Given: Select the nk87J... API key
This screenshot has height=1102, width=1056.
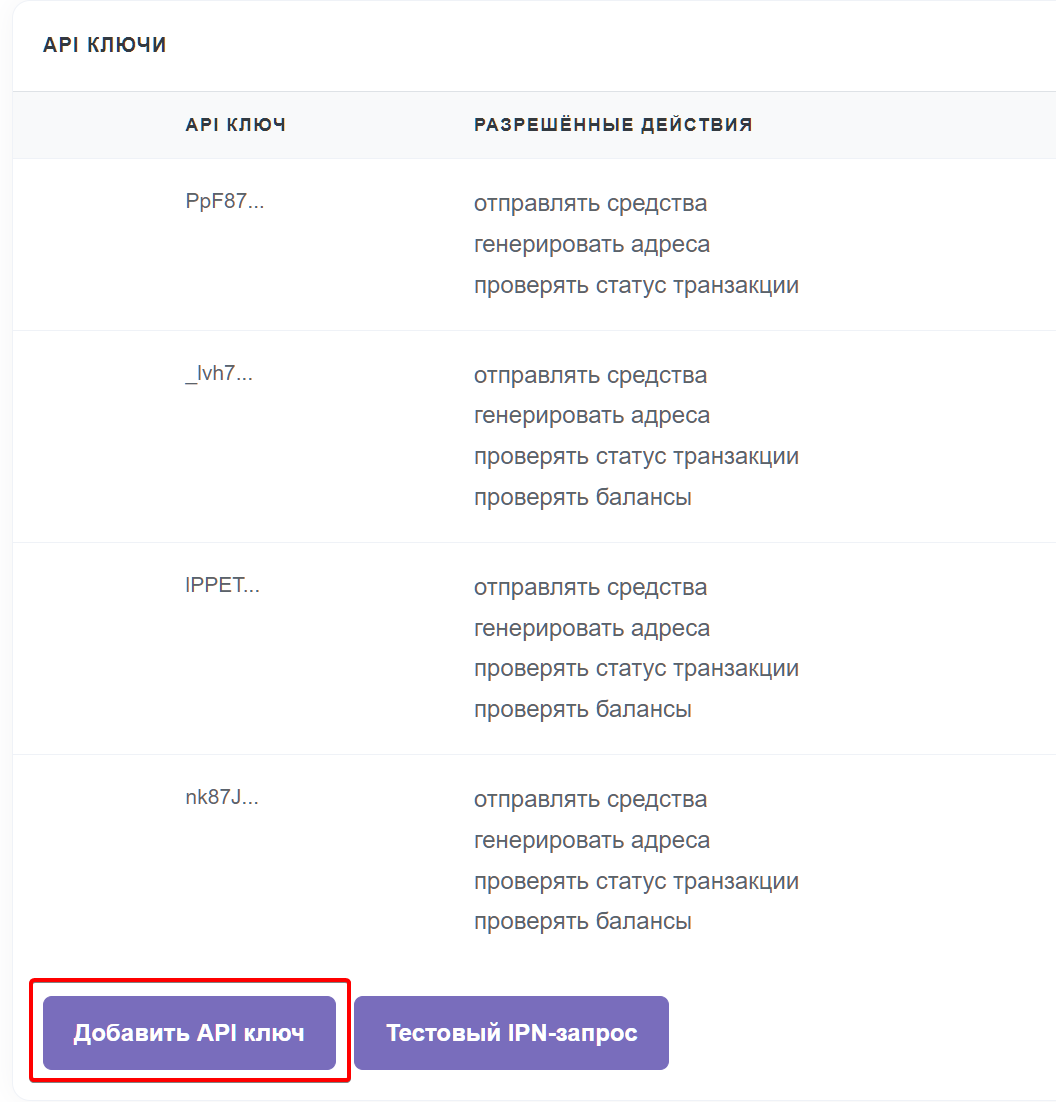Looking at the screenshot, I should (x=222, y=798).
